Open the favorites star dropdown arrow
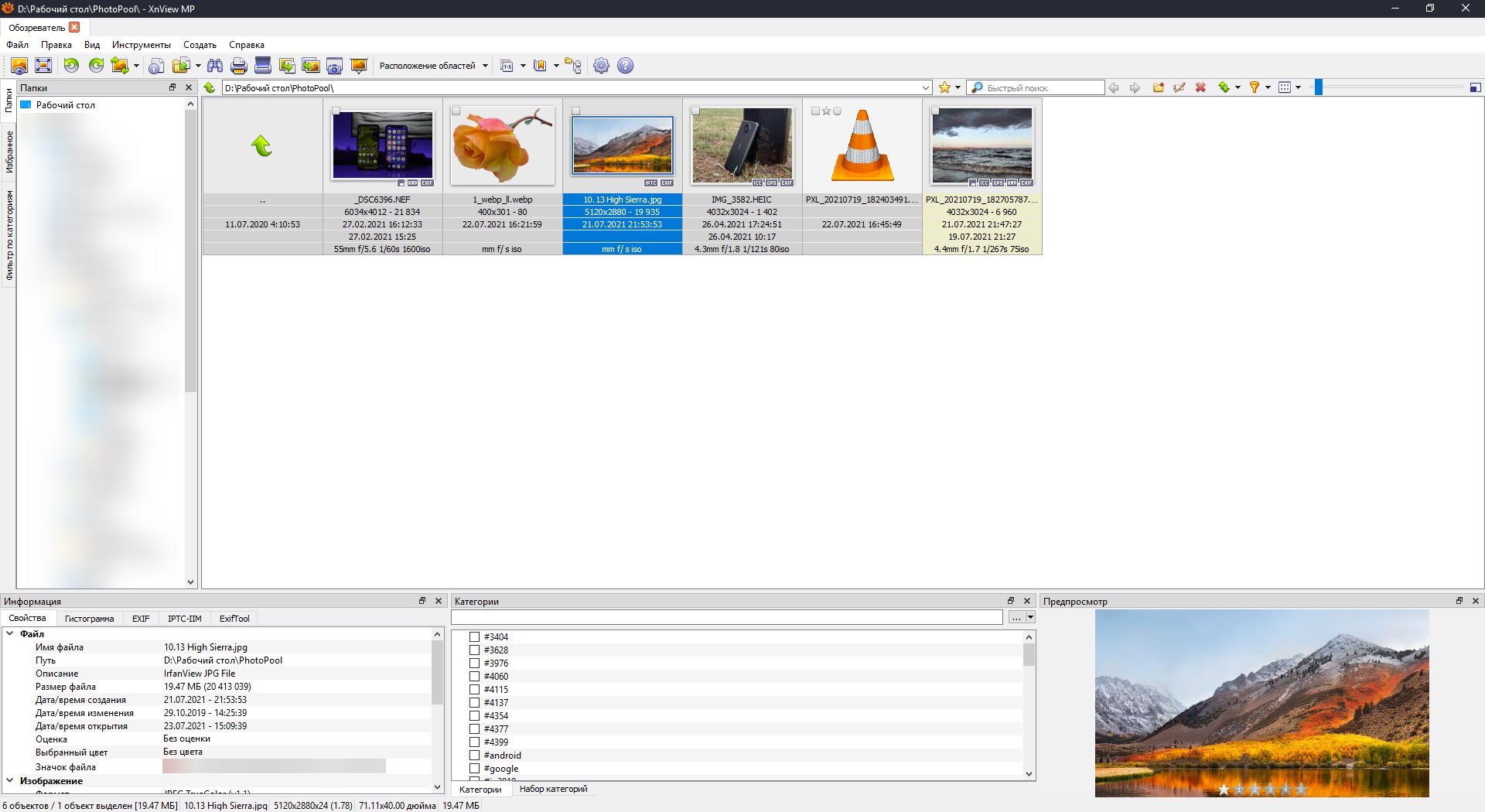 coord(958,87)
